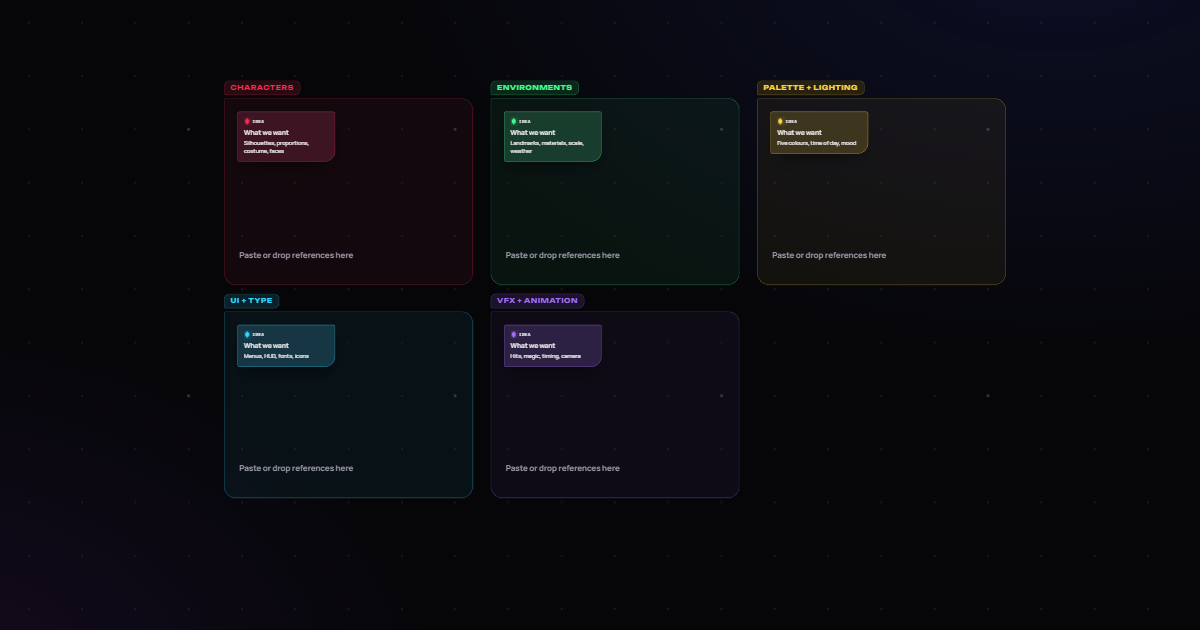
Task: Click "Paste or drop references here" in Palette + Lighting
Action: [x=829, y=255]
